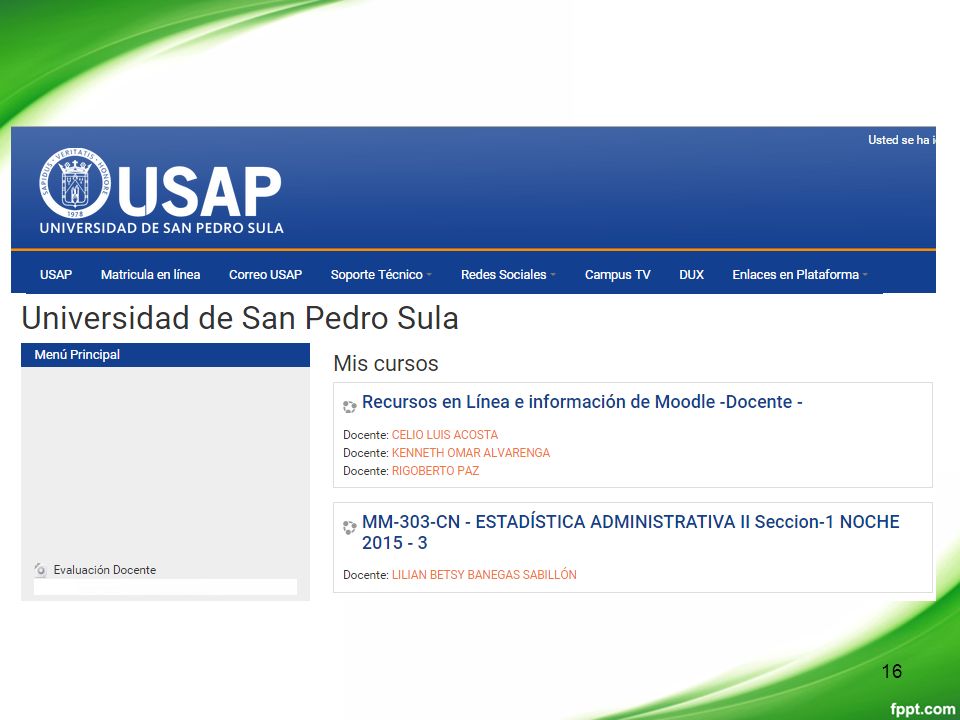The image size is (960, 720).
Task: Click the course icon beside Recursos en Línea
Action: 350,407
